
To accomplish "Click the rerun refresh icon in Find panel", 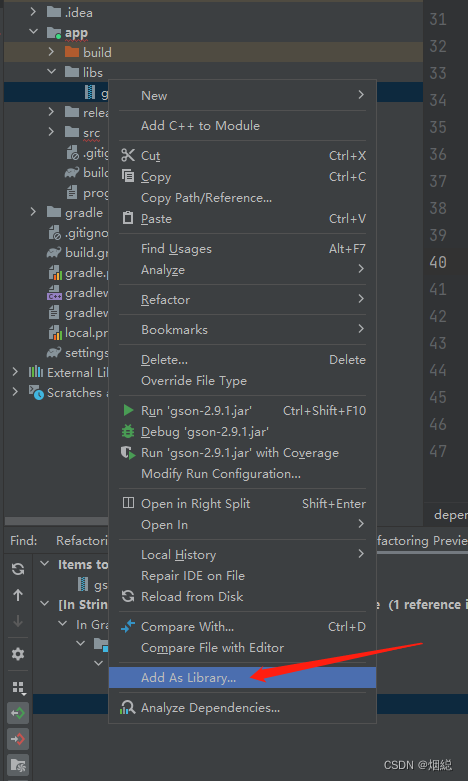I will [18, 569].
